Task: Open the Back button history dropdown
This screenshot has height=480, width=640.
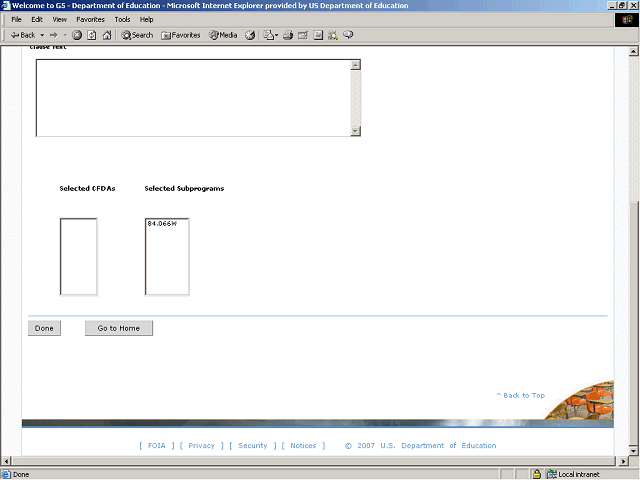Action: [x=42, y=35]
